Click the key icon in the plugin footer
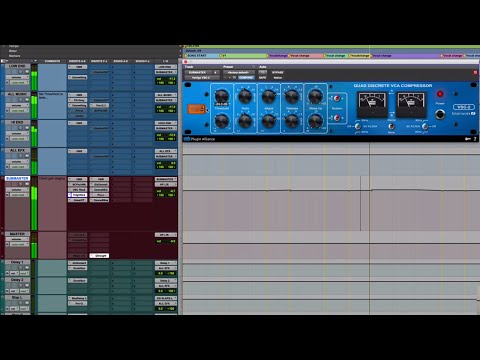Screen dimensions: 480x360 tap(468, 139)
